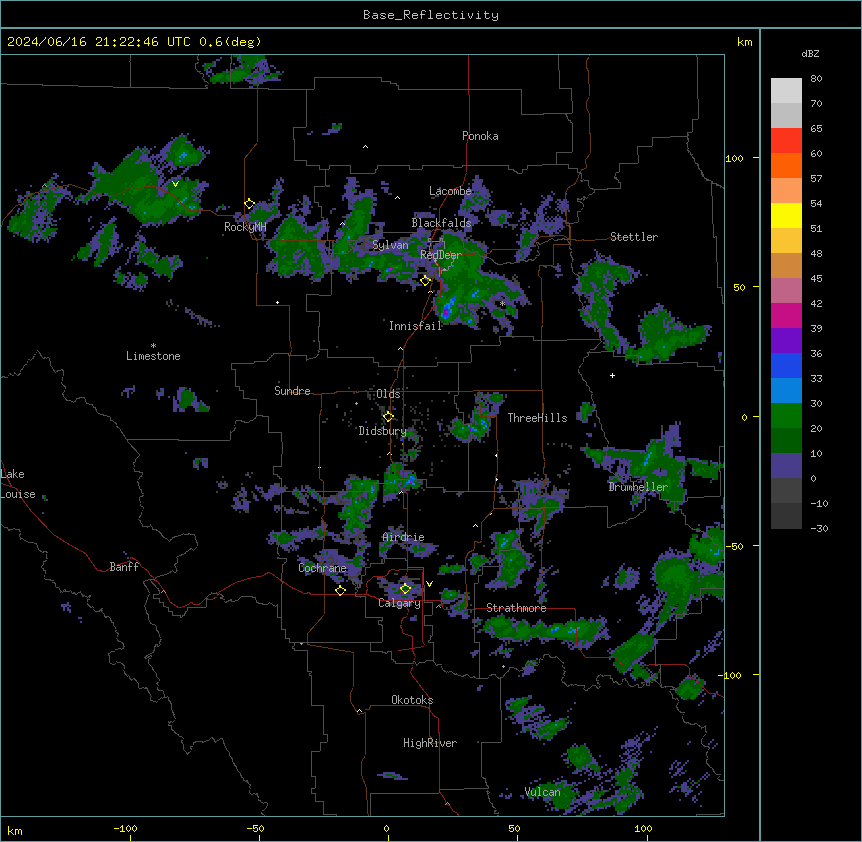Click the yellow diamond marker between Olds and Didsbury
Screen dimensions: 862x842
[388, 417]
